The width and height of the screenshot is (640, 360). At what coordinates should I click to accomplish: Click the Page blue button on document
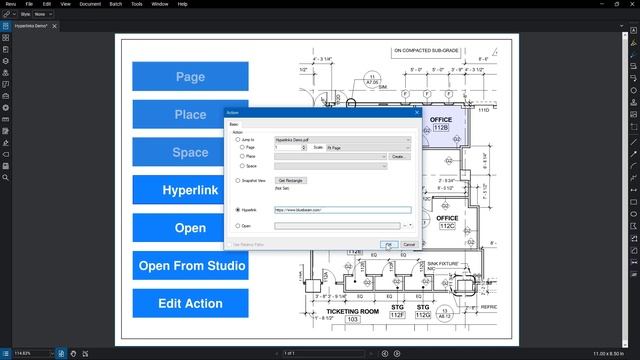(x=191, y=76)
